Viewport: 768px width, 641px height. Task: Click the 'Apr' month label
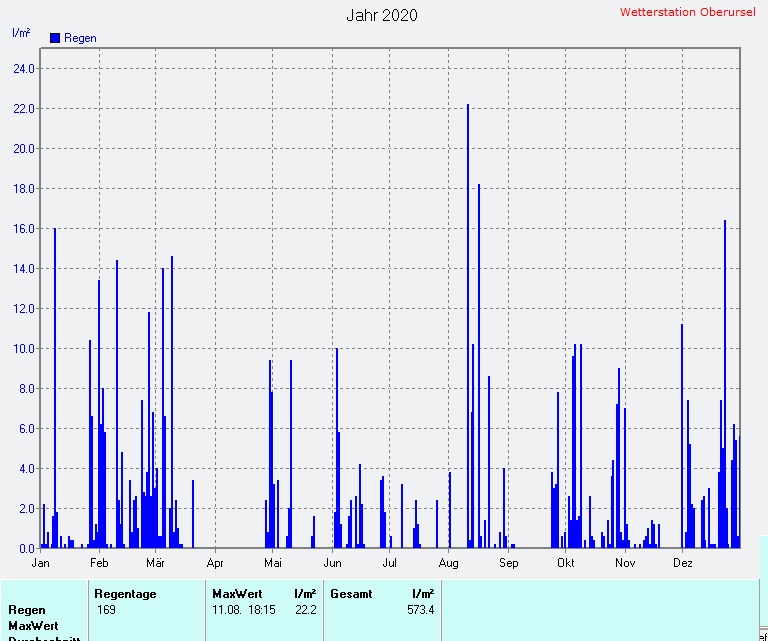point(215,564)
